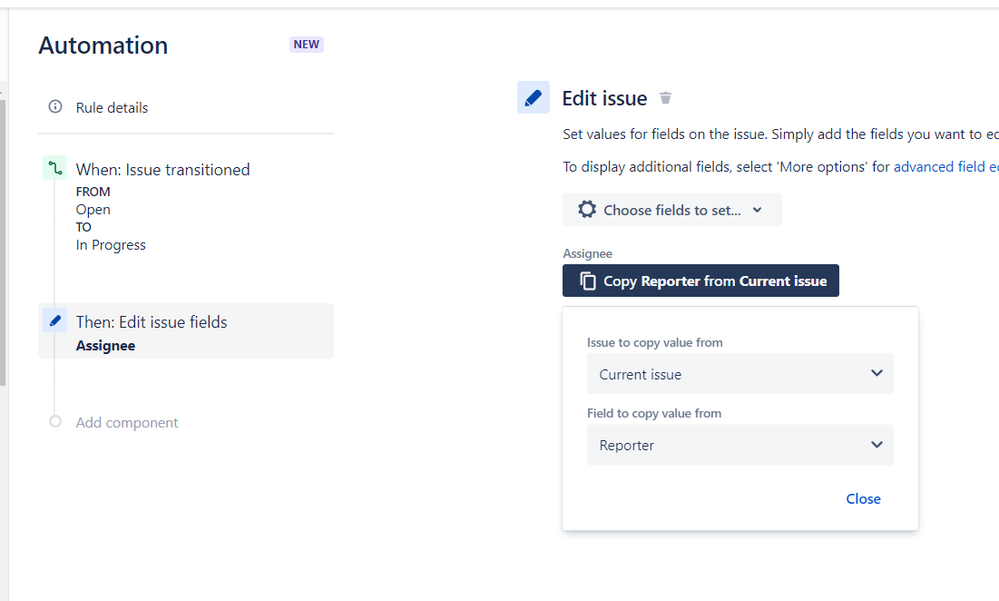999x601 pixels.
Task: Click the Issue transitioned trigger icon
Action: coord(55,168)
